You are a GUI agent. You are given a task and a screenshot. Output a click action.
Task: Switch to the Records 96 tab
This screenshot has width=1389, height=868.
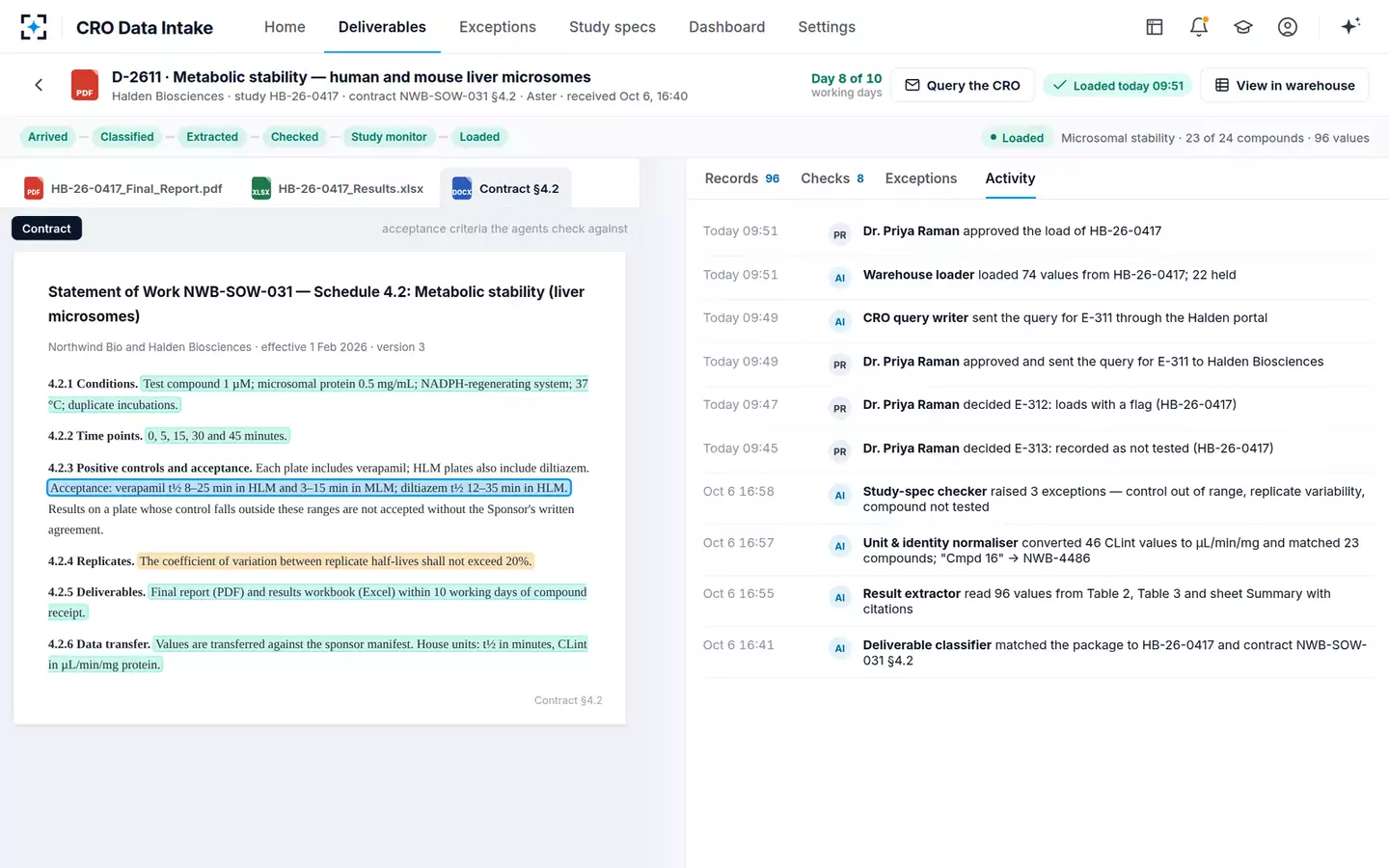[x=742, y=178]
